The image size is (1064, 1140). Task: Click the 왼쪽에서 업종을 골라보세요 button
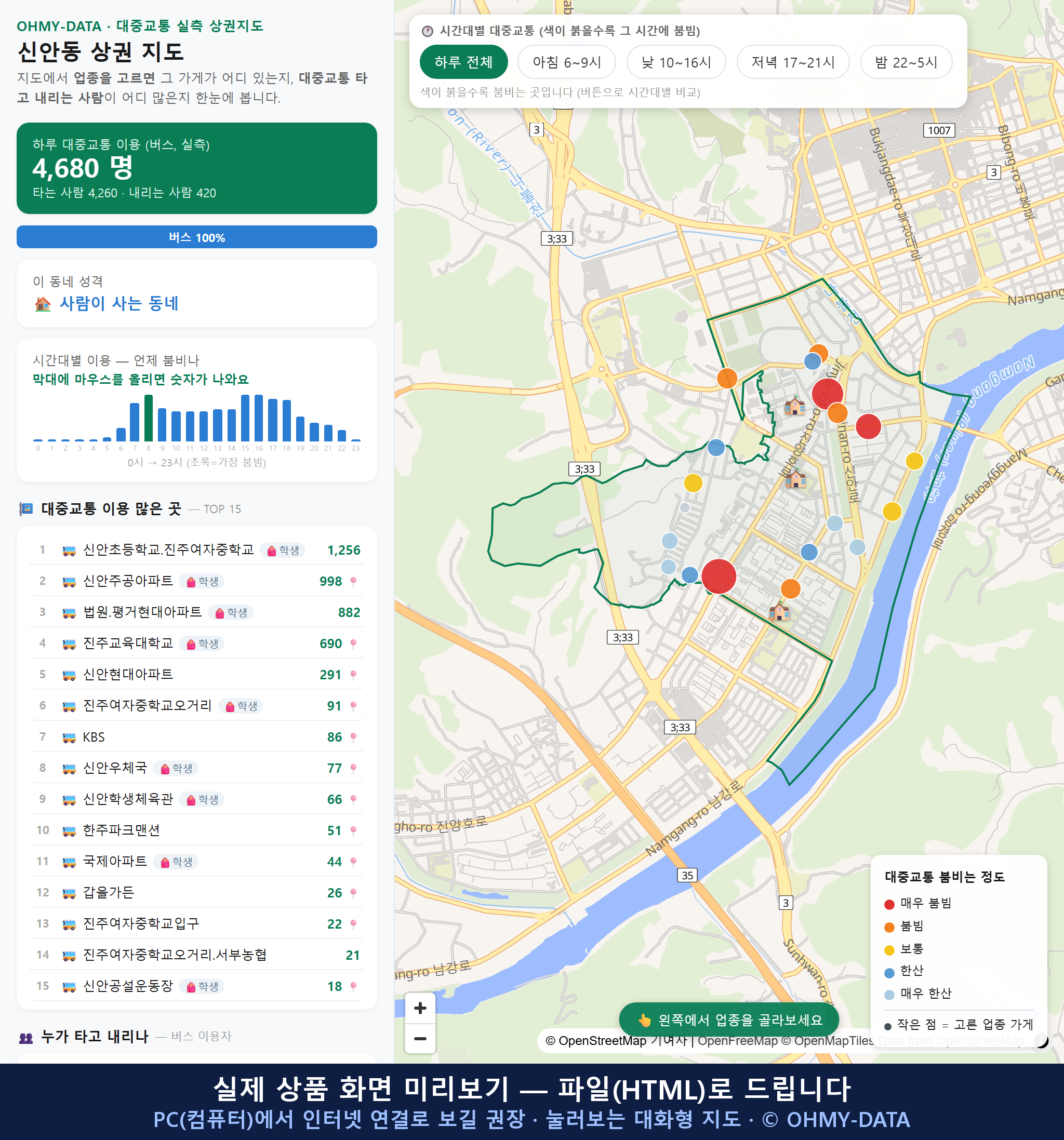(x=728, y=1020)
